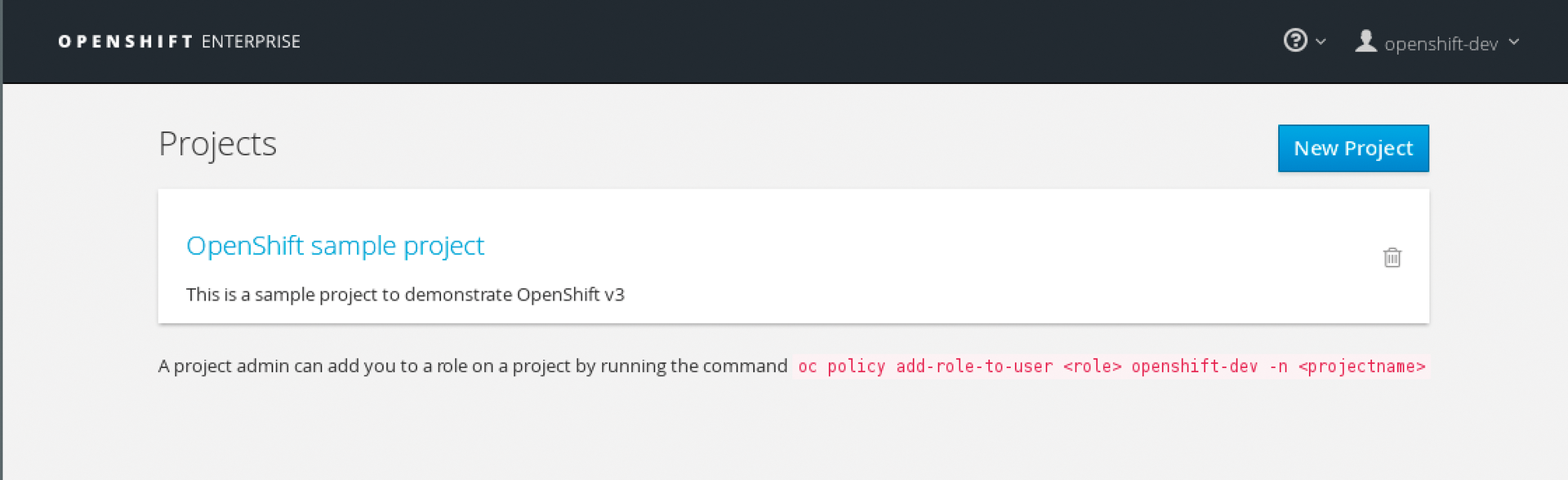
Task: Click the '-n' flag in command
Action: click(1278, 367)
